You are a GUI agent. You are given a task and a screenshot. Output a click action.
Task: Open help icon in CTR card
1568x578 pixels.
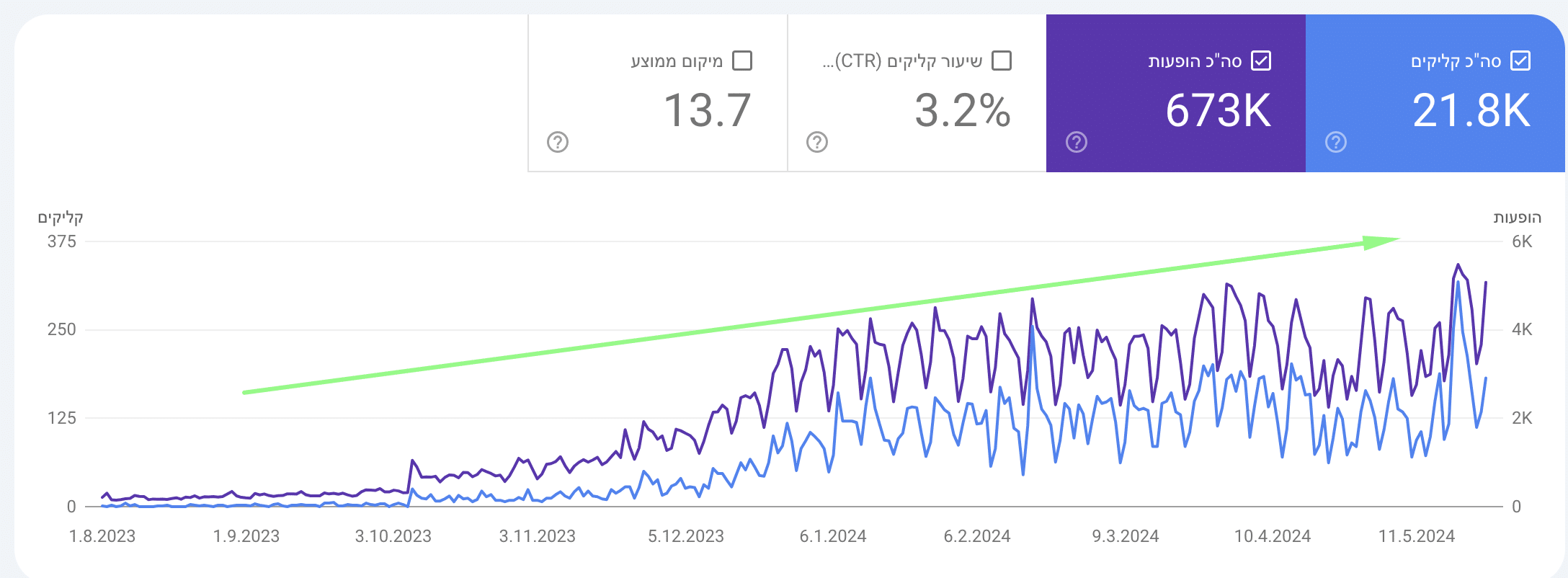pyautogui.click(x=817, y=142)
